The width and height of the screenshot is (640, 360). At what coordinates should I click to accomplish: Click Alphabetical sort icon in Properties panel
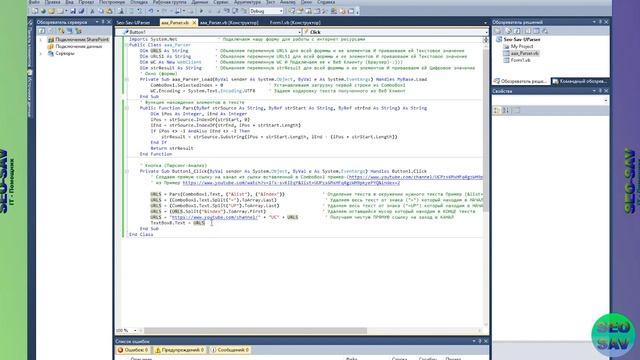point(506,110)
